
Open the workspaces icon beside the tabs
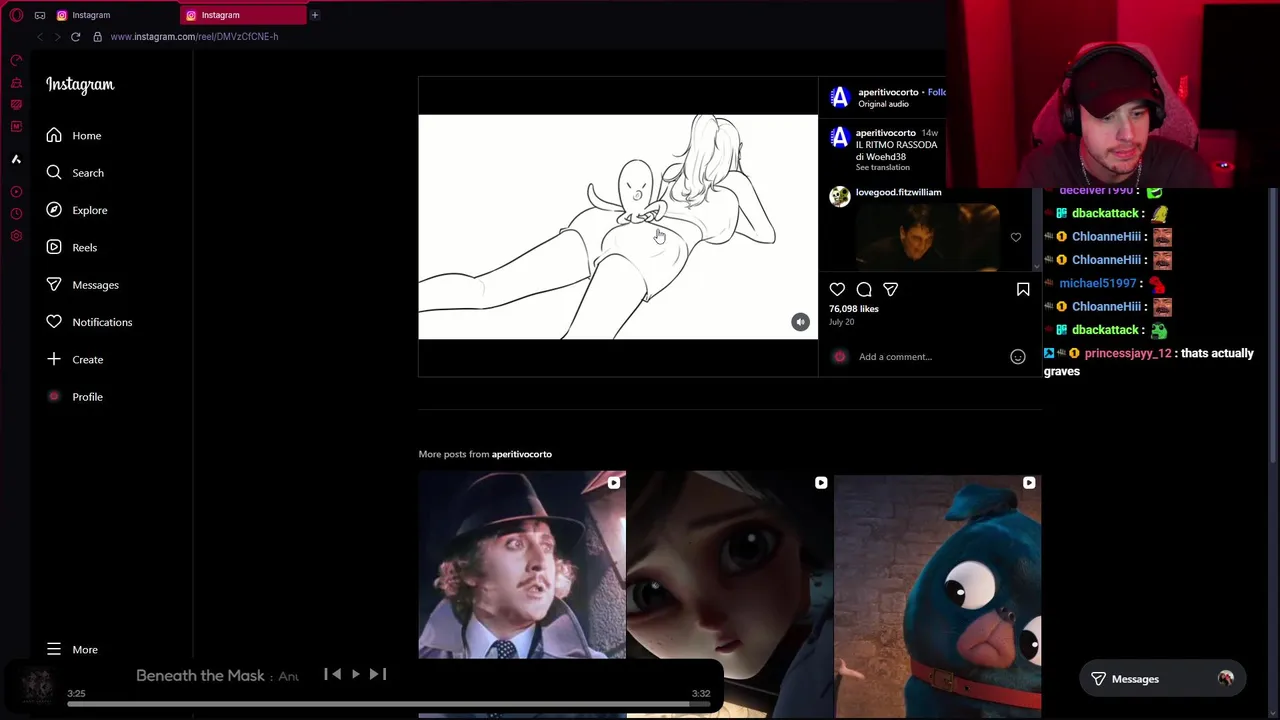click(x=40, y=15)
